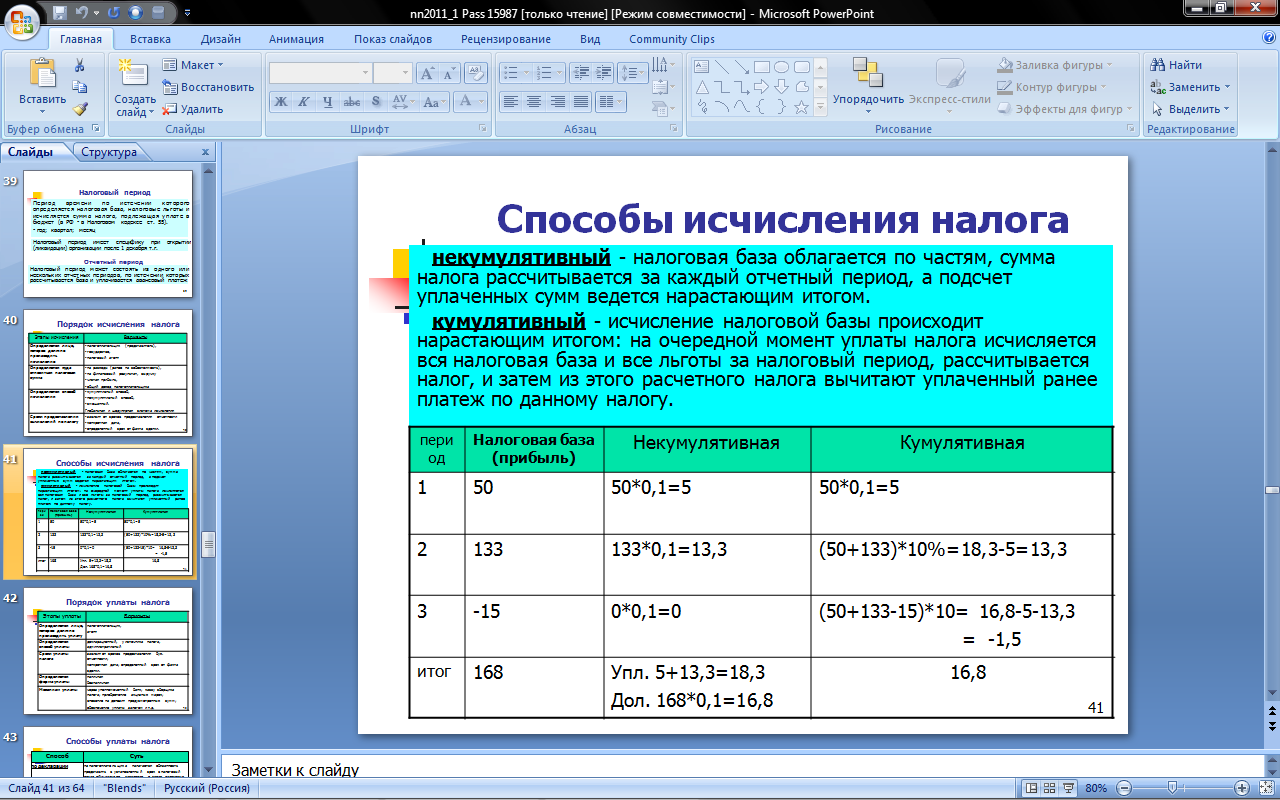This screenshot has height=800, width=1280.
Task: Open the Анимация ribbon tab
Action: click(296, 39)
